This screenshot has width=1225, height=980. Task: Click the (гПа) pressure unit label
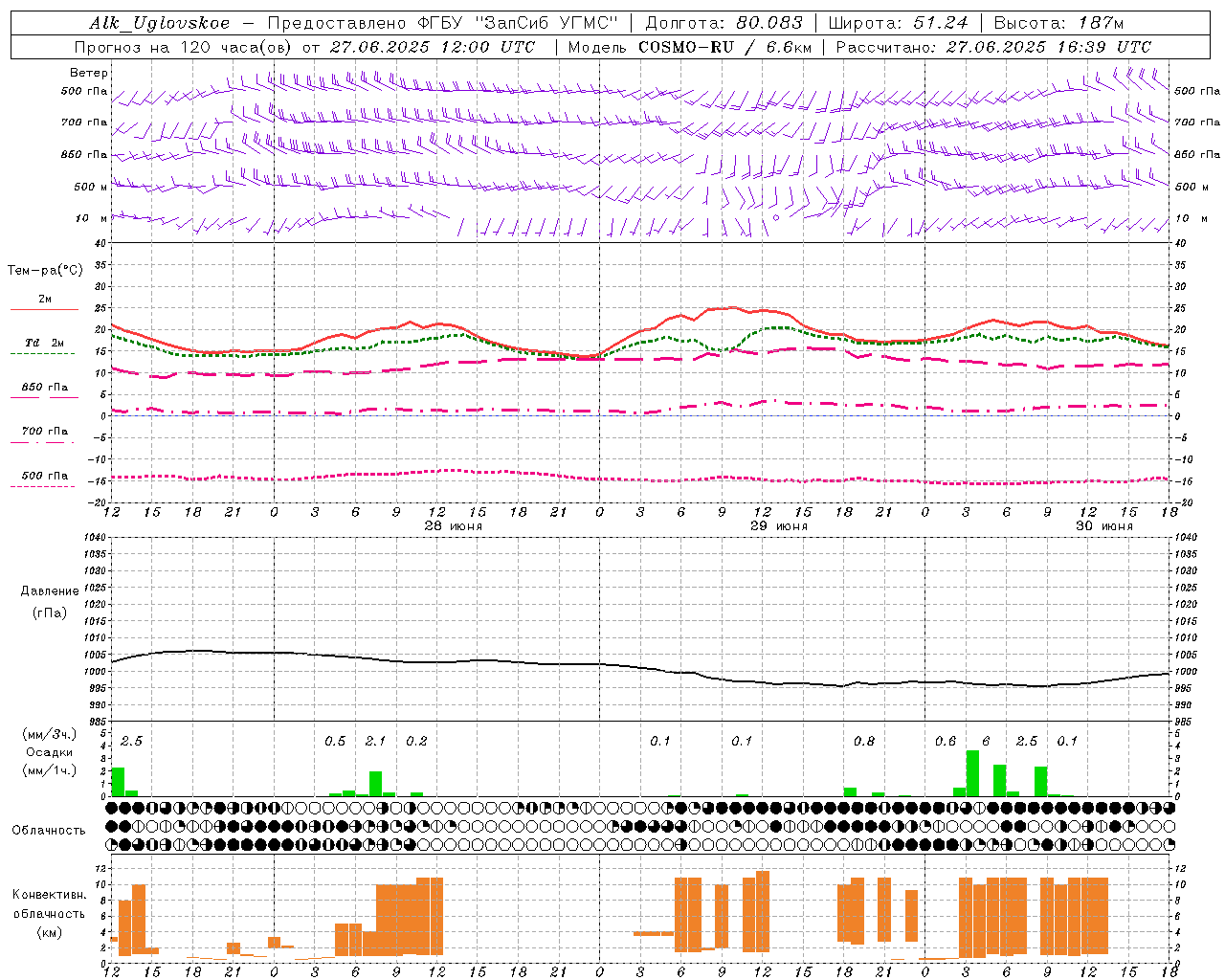50,613
